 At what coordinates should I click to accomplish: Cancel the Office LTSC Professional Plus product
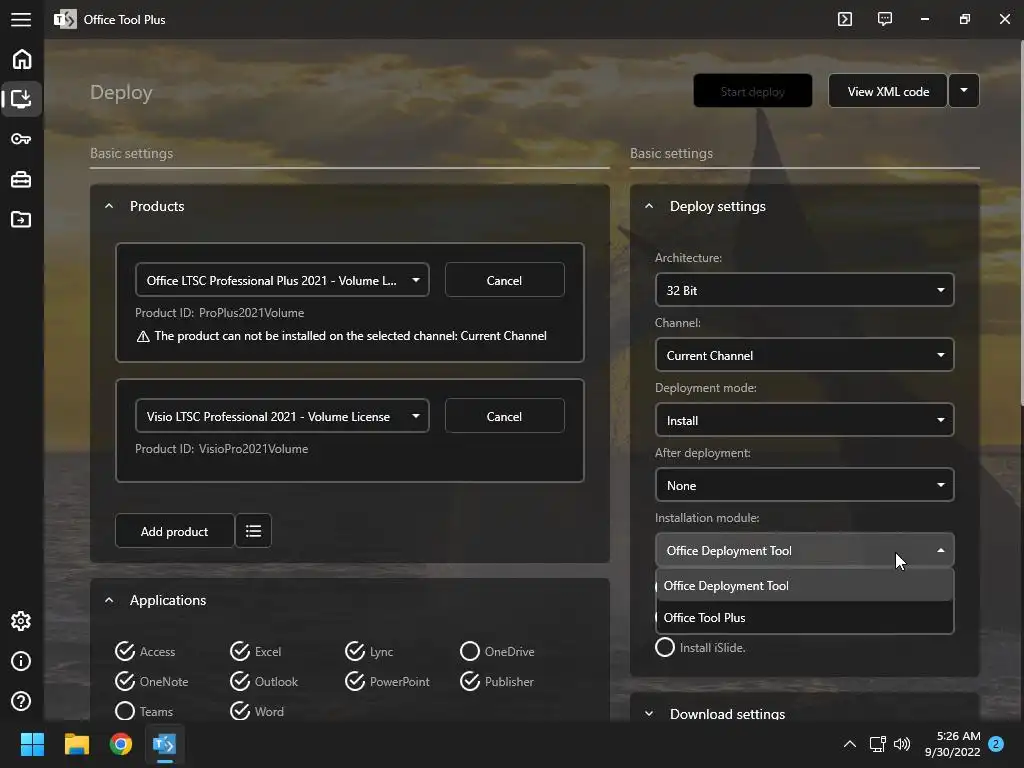[504, 280]
